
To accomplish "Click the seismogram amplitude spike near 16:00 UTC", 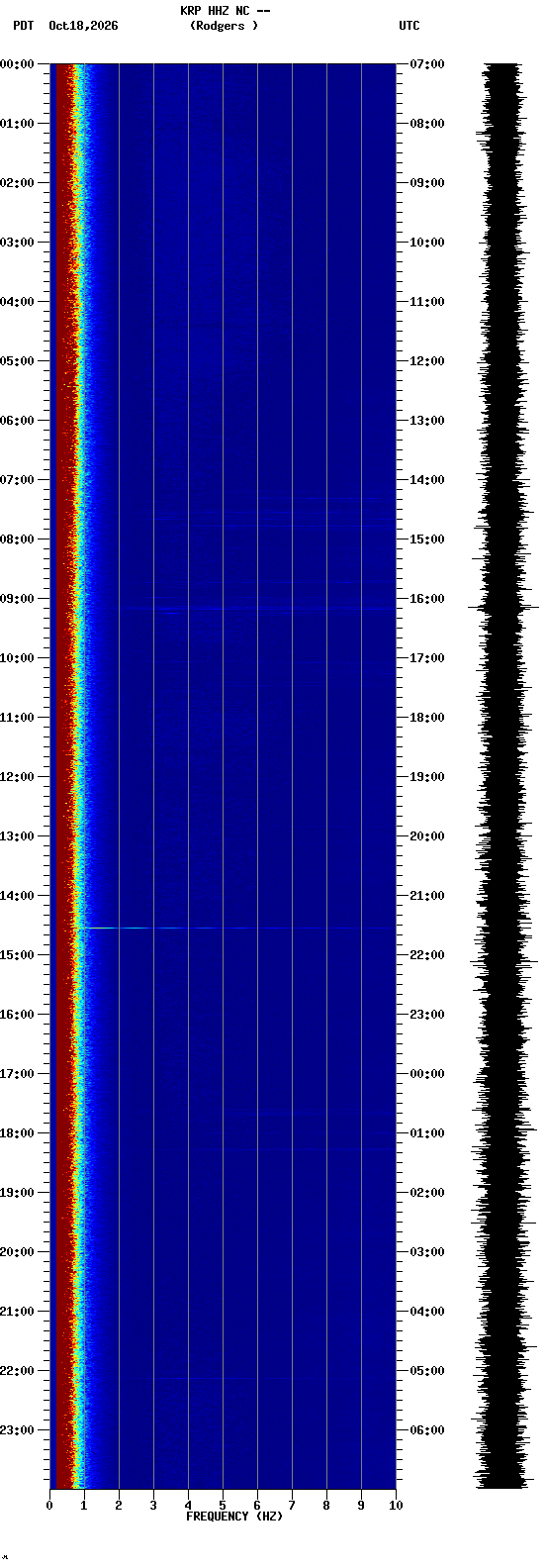I will [503, 607].
